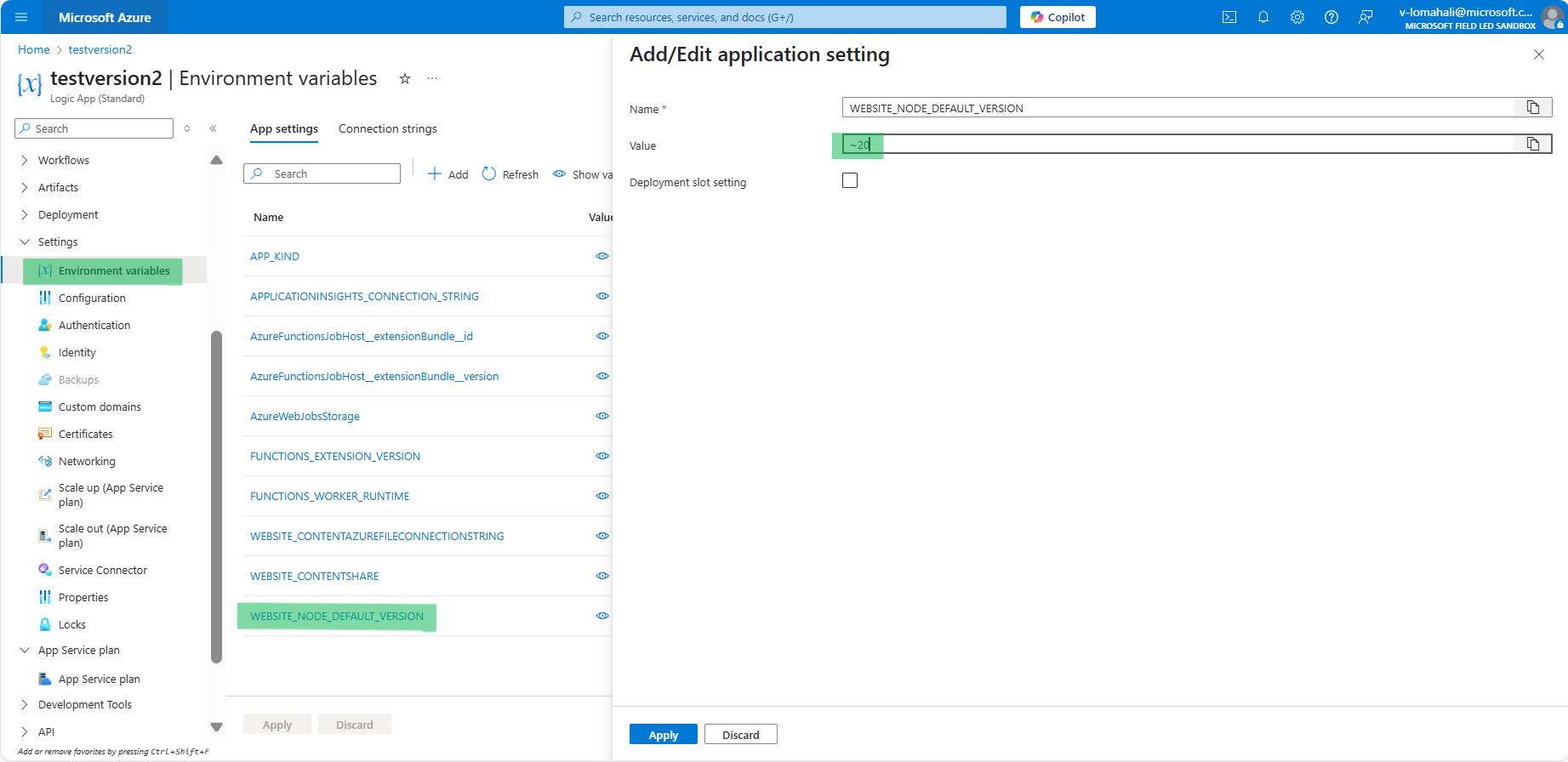Screen dimensions: 1568x762
Task: Click the app settings Search box
Action: [x=322, y=173]
